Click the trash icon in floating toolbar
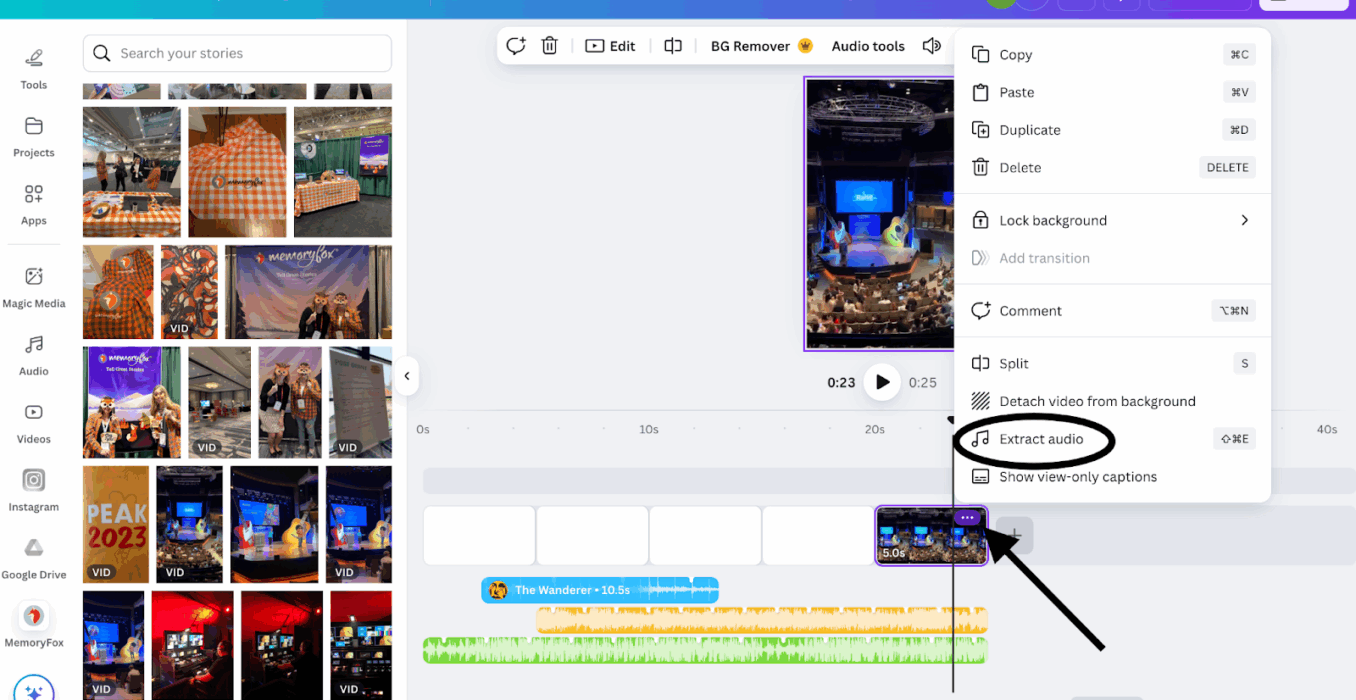This screenshot has width=1356, height=700. [549, 46]
